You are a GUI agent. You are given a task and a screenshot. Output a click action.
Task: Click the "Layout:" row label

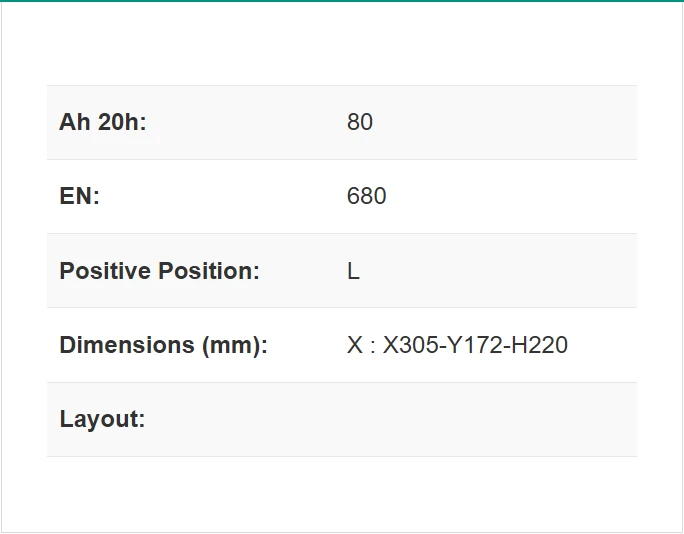102,419
